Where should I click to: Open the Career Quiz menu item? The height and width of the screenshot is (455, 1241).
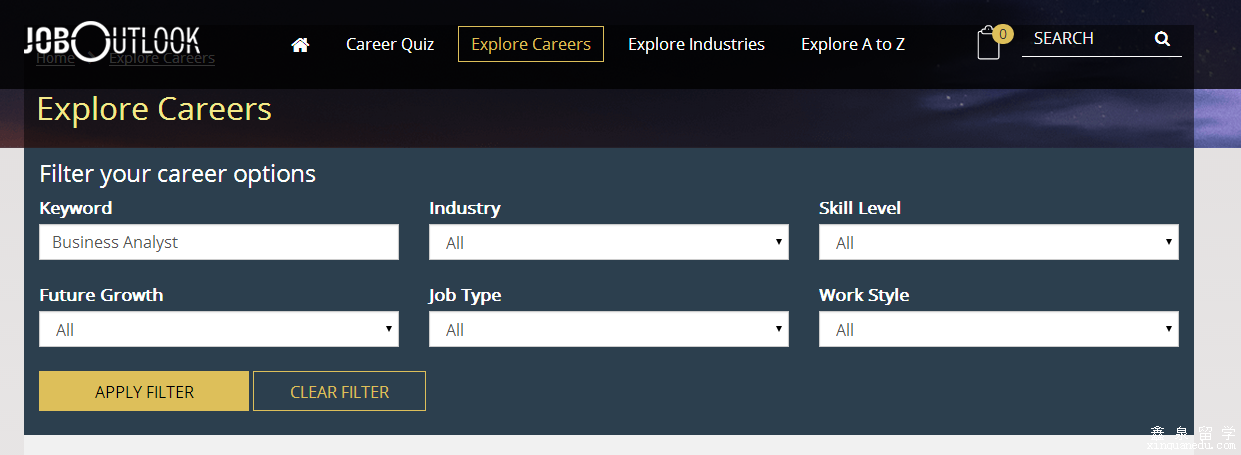pyautogui.click(x=390, y=44)
